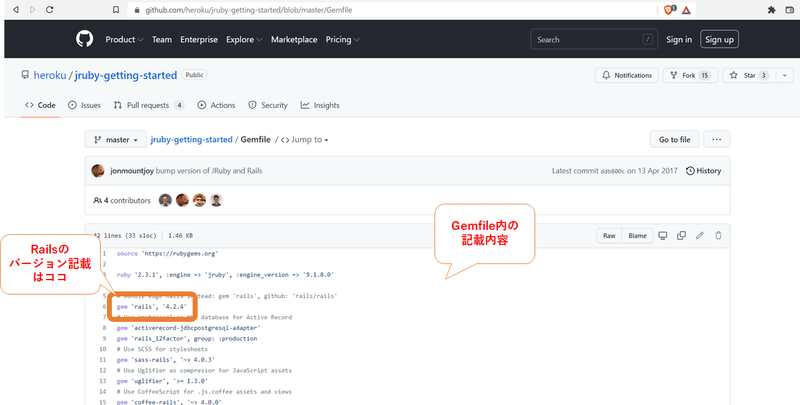Click the browser forward arrow
The image size is (800, 405).
click(x=33, y=10)
